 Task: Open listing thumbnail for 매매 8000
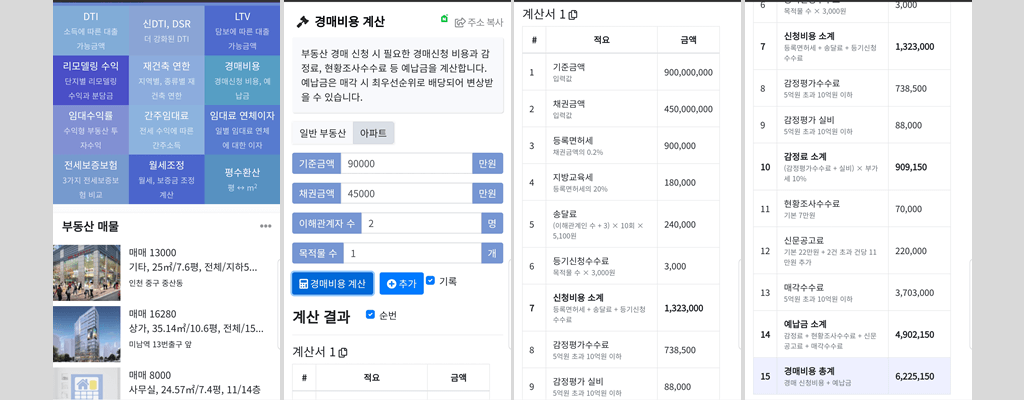[x=86, y=384]
